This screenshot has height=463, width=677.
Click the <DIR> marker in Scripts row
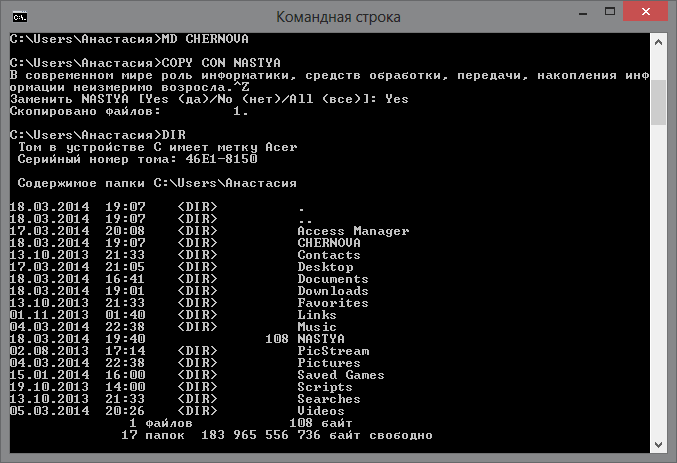pyautogui.click(x=197, y=387)
